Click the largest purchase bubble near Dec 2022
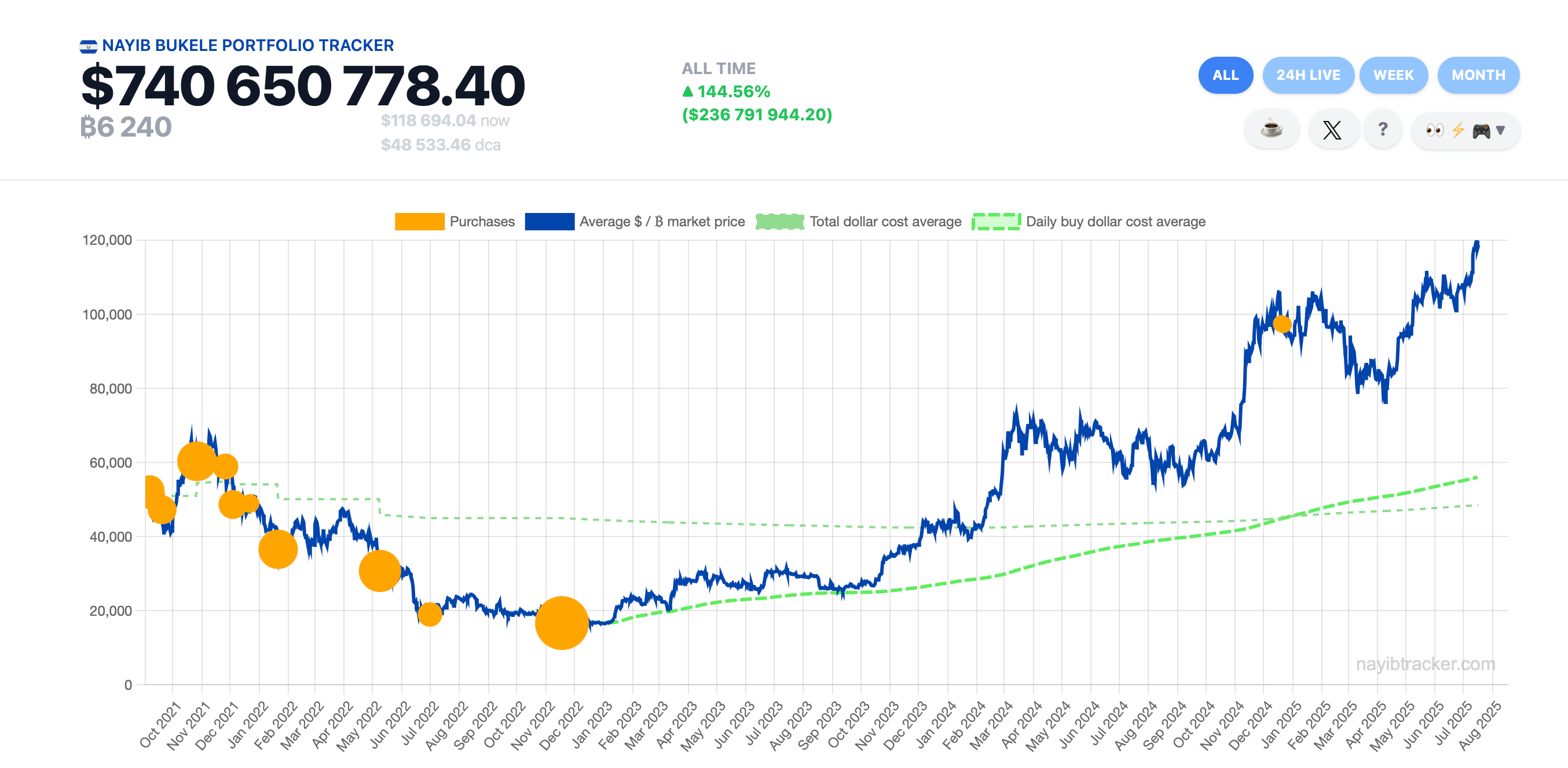 pos(561,623)
